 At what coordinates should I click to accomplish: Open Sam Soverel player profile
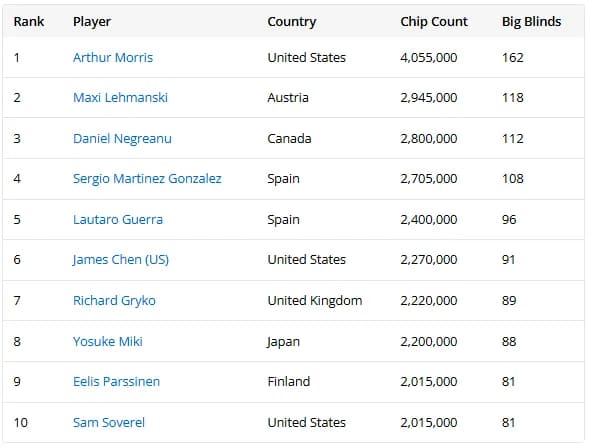click(x=109, y=422)
